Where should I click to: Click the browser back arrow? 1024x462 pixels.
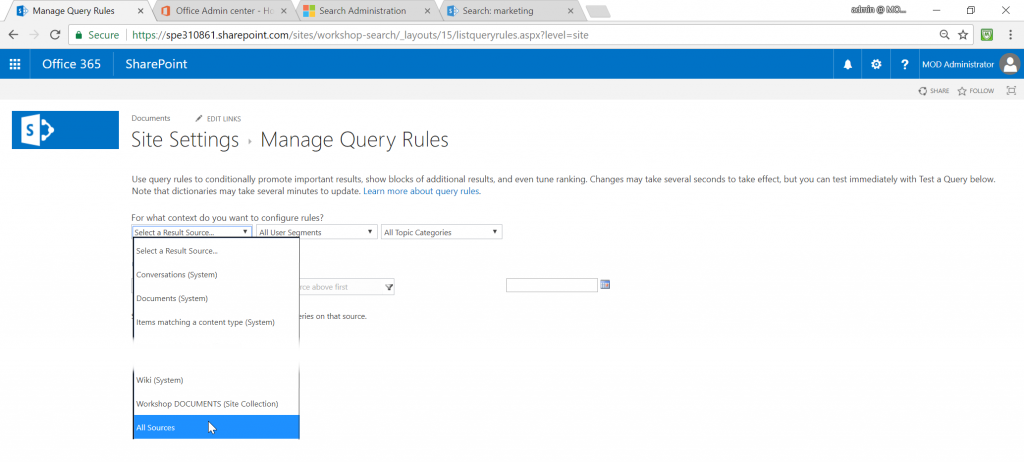click(13, 35)
